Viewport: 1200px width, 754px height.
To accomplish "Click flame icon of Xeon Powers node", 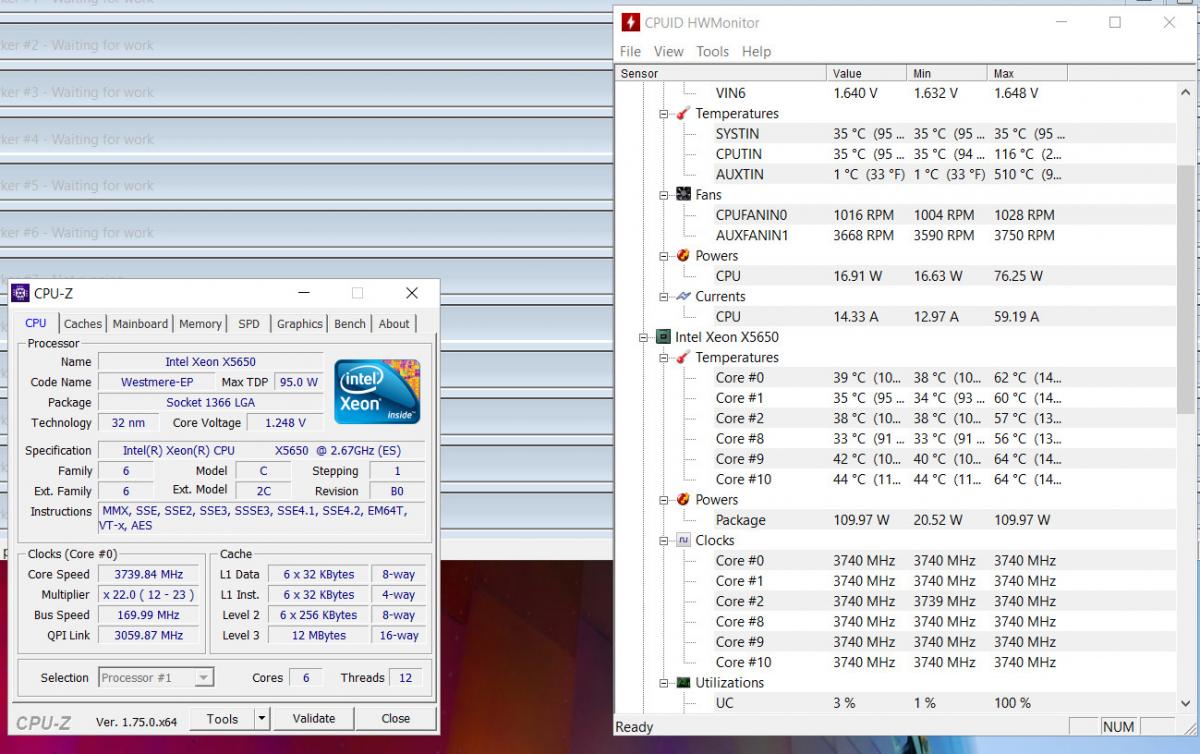I will pos(682,500).
